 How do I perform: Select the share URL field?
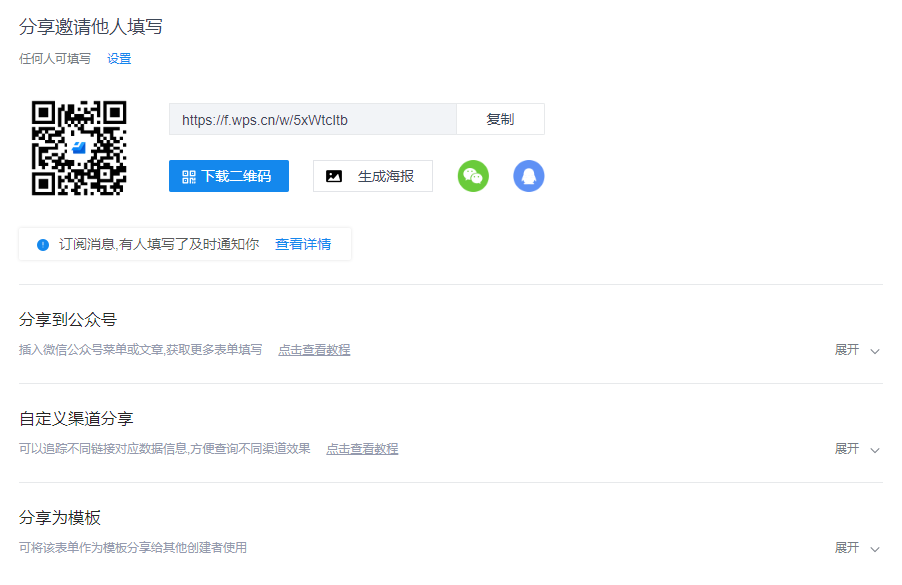click(313, 119)
